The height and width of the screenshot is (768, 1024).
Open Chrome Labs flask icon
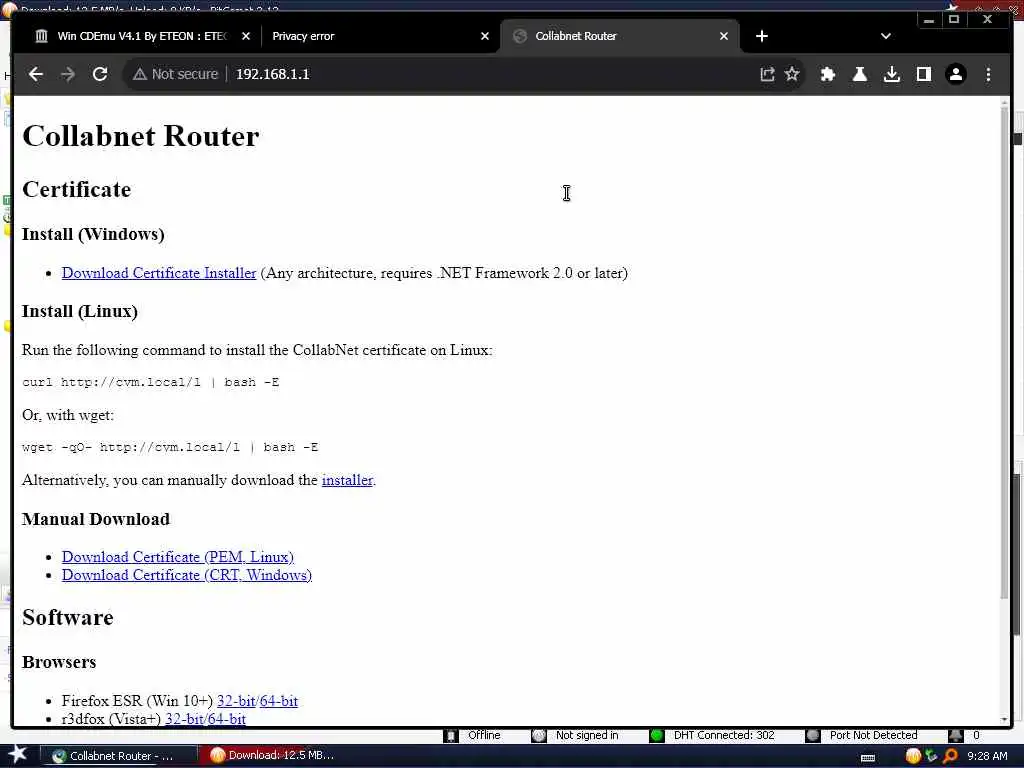tap(859, 74)
